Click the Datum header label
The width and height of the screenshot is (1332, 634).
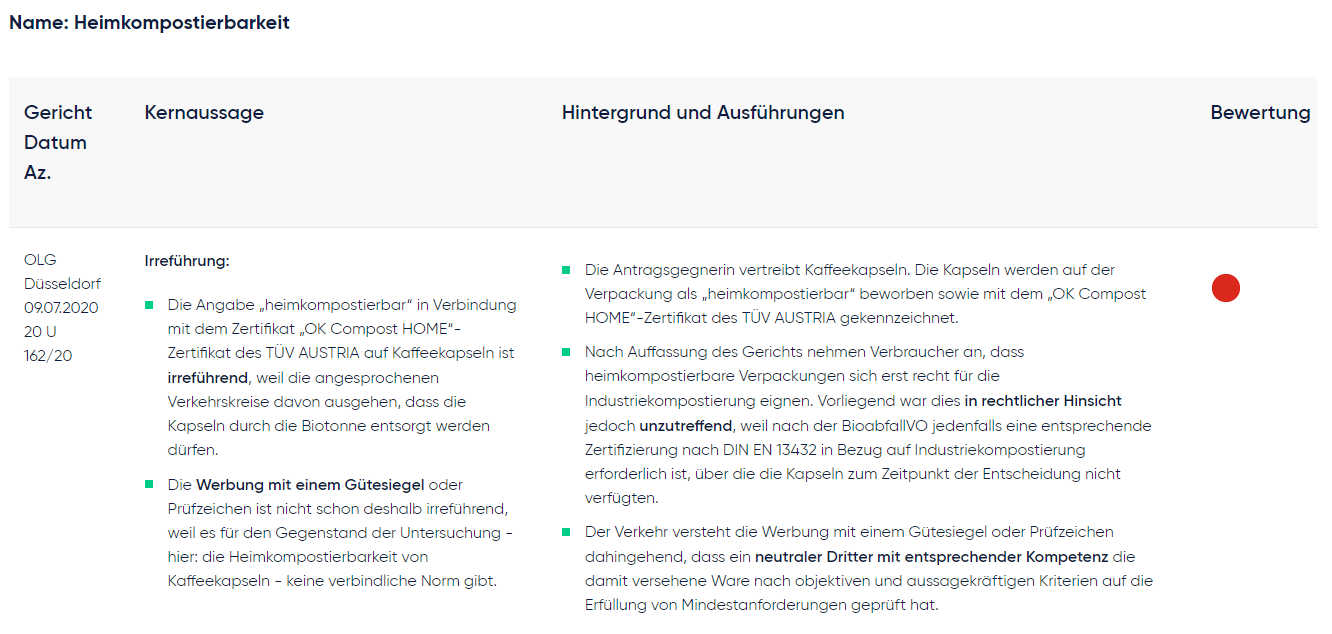pos(55,143)
